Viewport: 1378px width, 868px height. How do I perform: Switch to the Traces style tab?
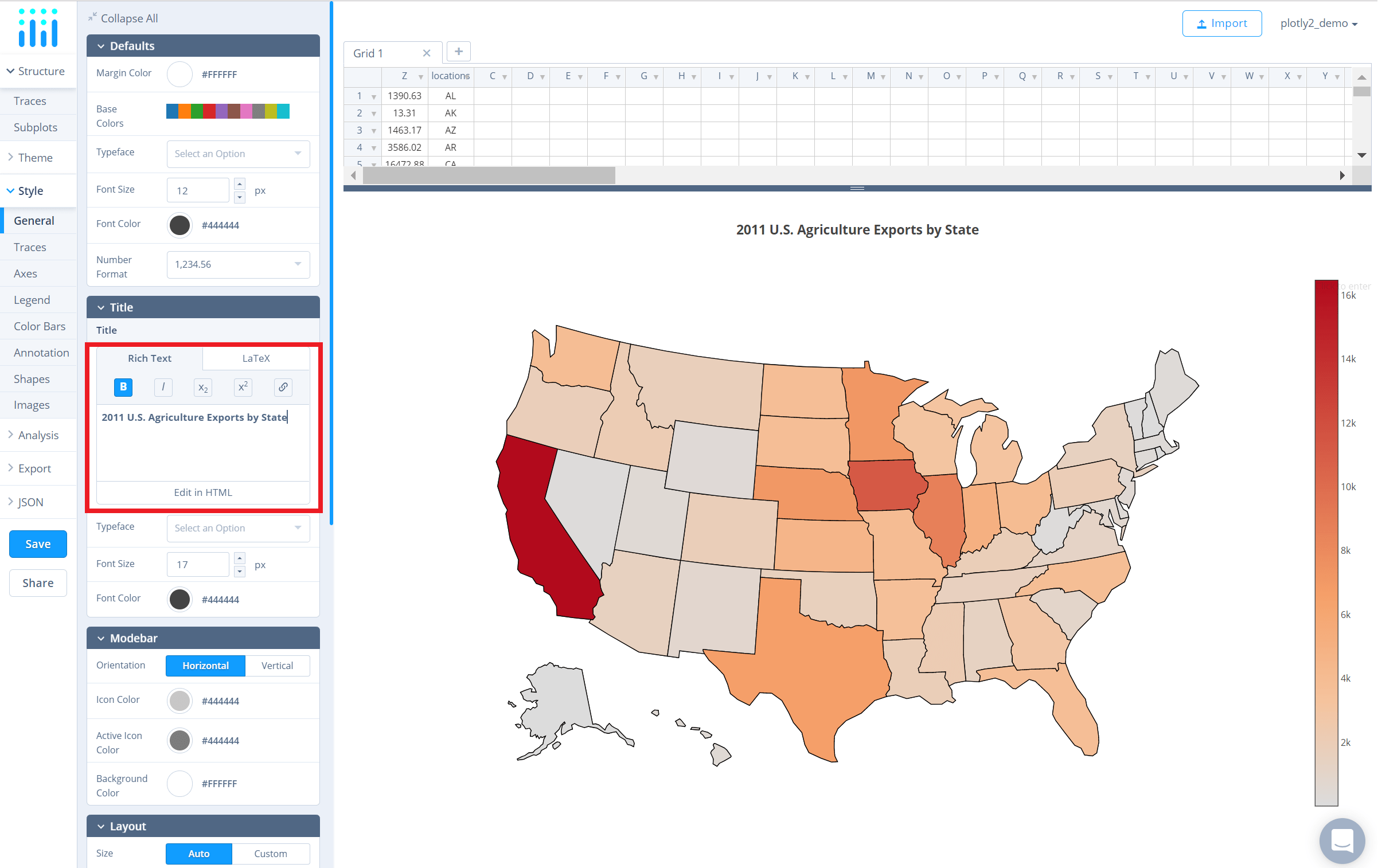pyautogui.click(x=30, y=247)
